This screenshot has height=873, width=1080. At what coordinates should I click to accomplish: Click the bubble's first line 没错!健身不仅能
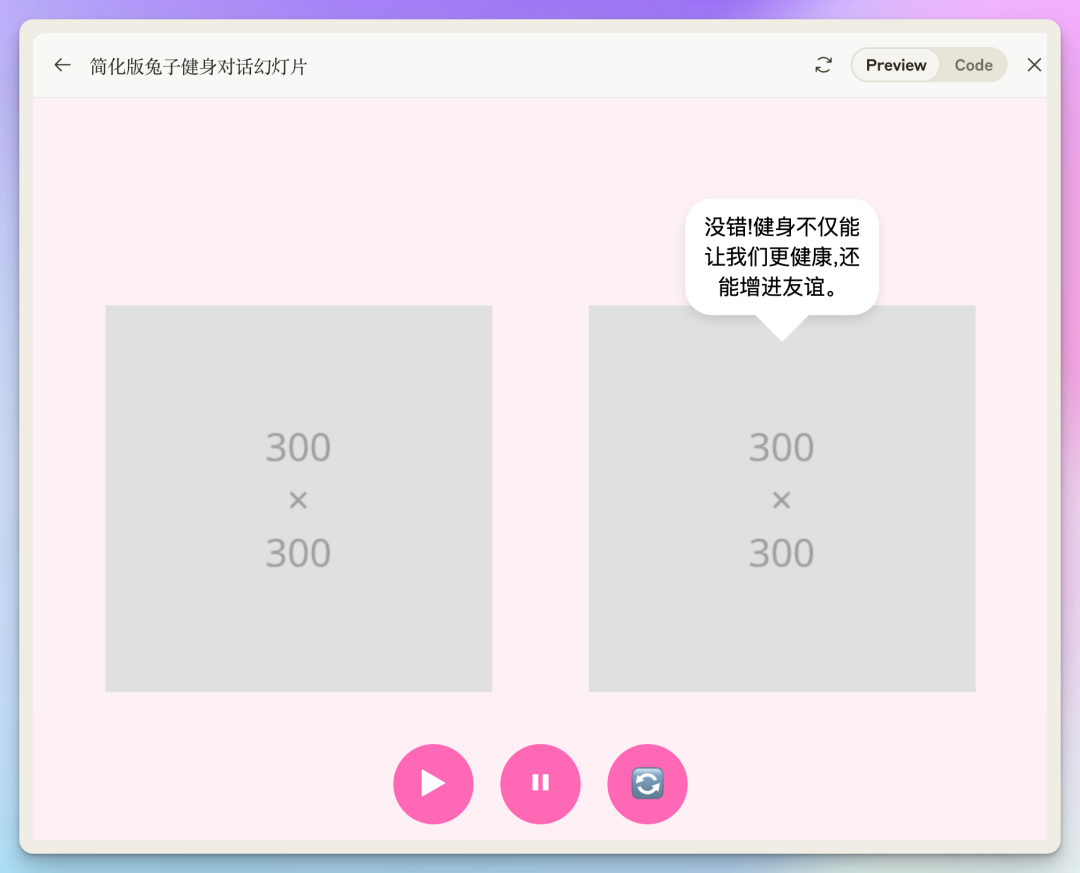tap(781, 227)
